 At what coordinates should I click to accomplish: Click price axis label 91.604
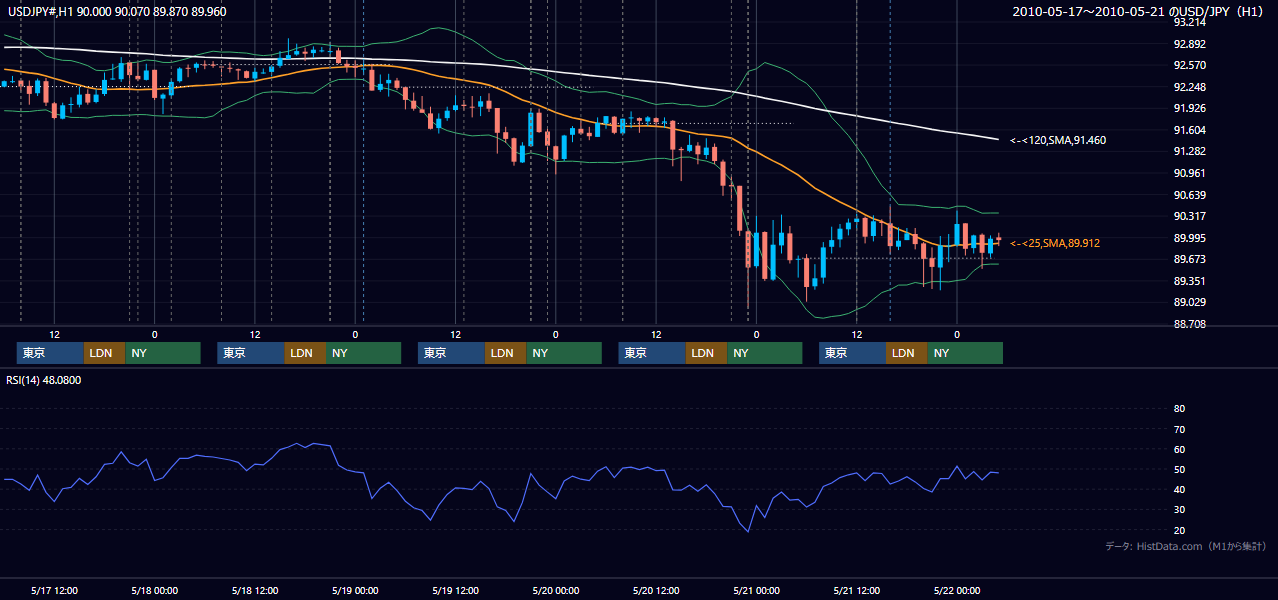[x=1190, y=130]
